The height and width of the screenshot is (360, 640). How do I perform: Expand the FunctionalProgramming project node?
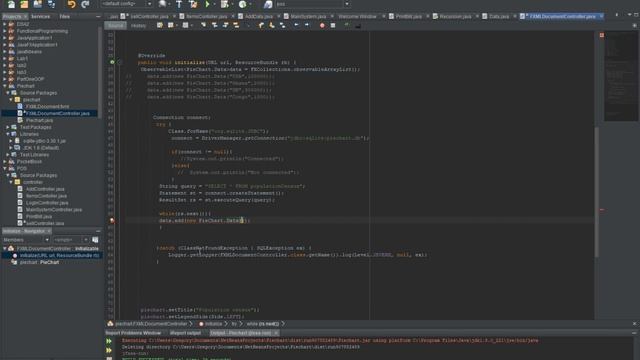click(x=4, y=31)
